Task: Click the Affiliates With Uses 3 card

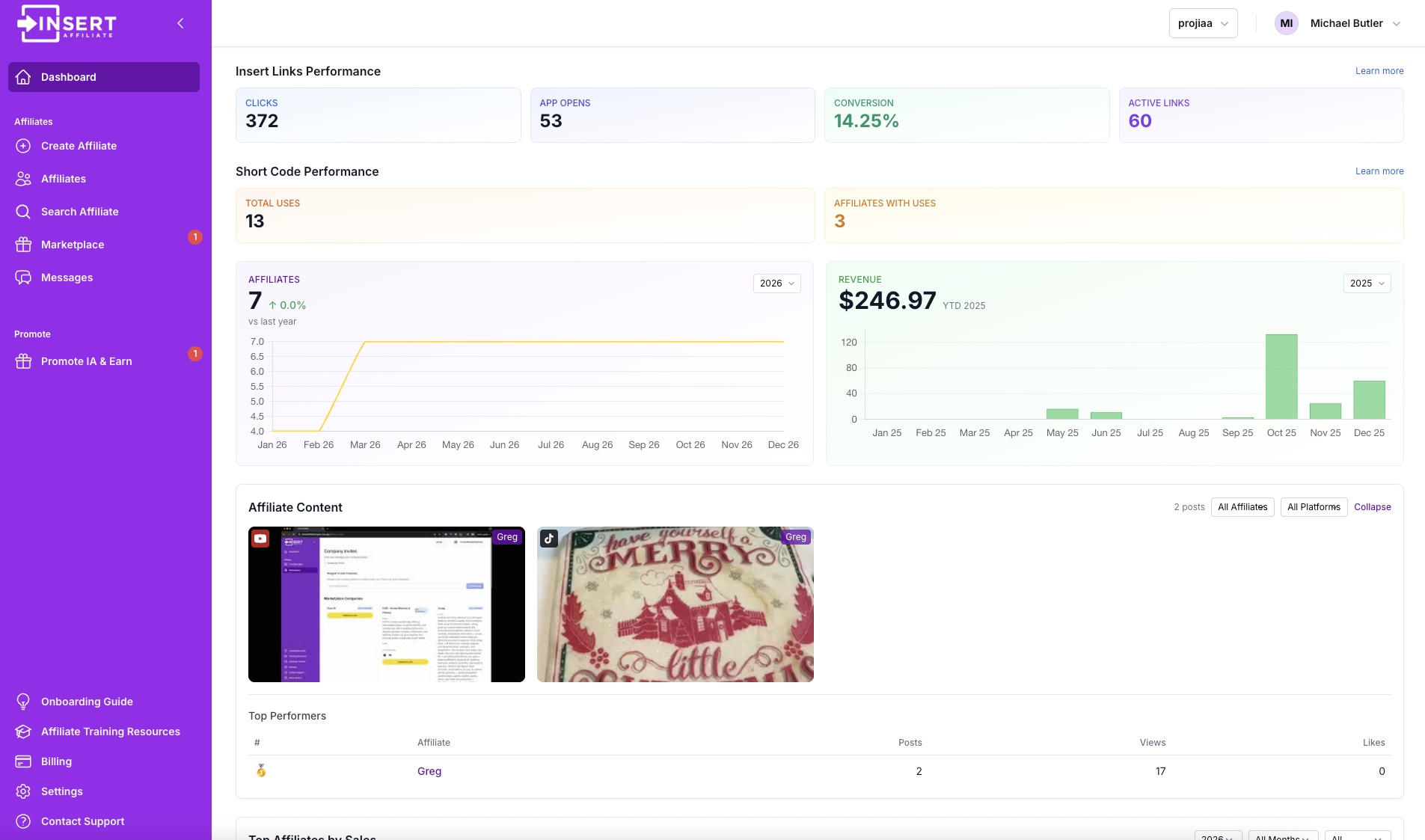Action: point(1114,215)
